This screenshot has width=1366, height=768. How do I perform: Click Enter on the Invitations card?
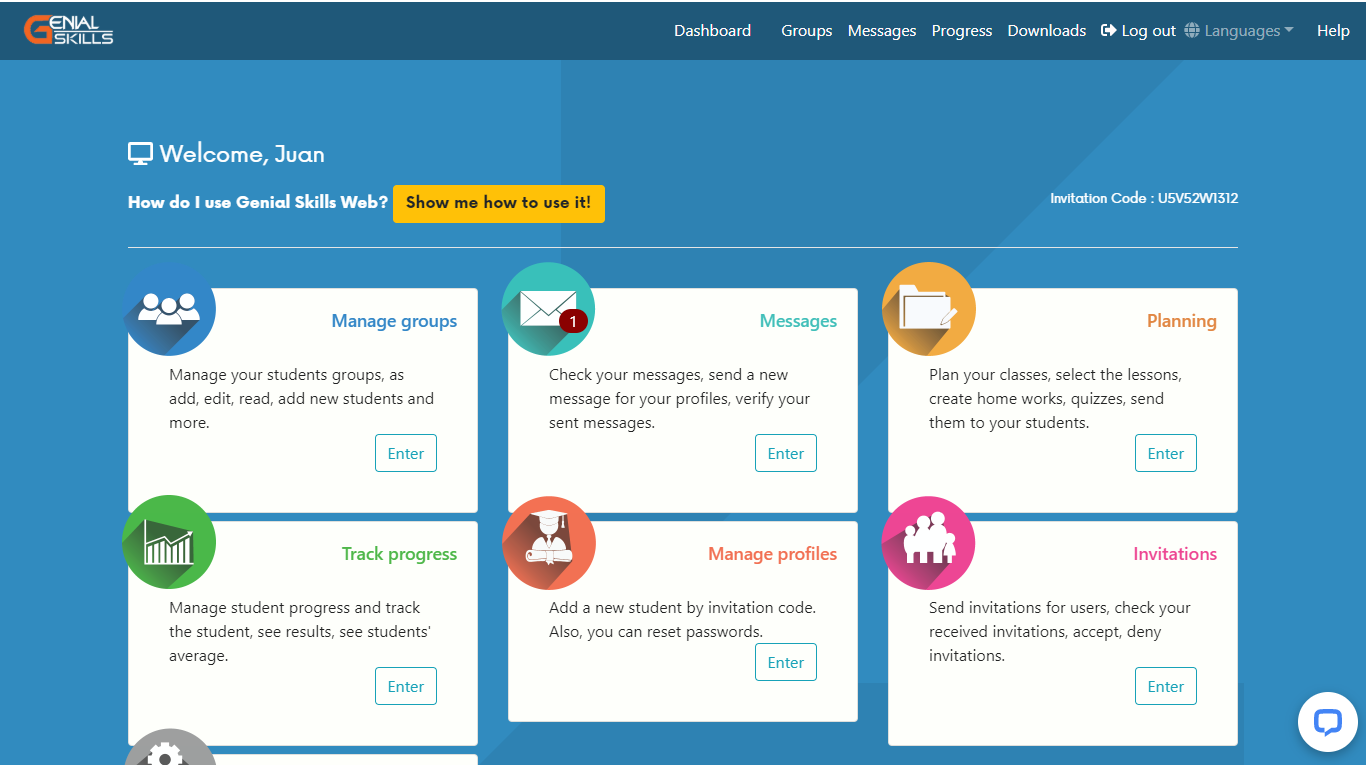tap(1166, 686)
